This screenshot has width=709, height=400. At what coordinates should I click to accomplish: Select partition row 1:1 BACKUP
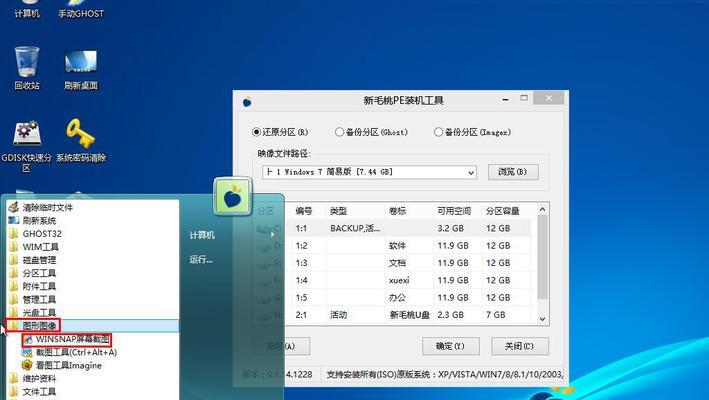coord(393,228)
